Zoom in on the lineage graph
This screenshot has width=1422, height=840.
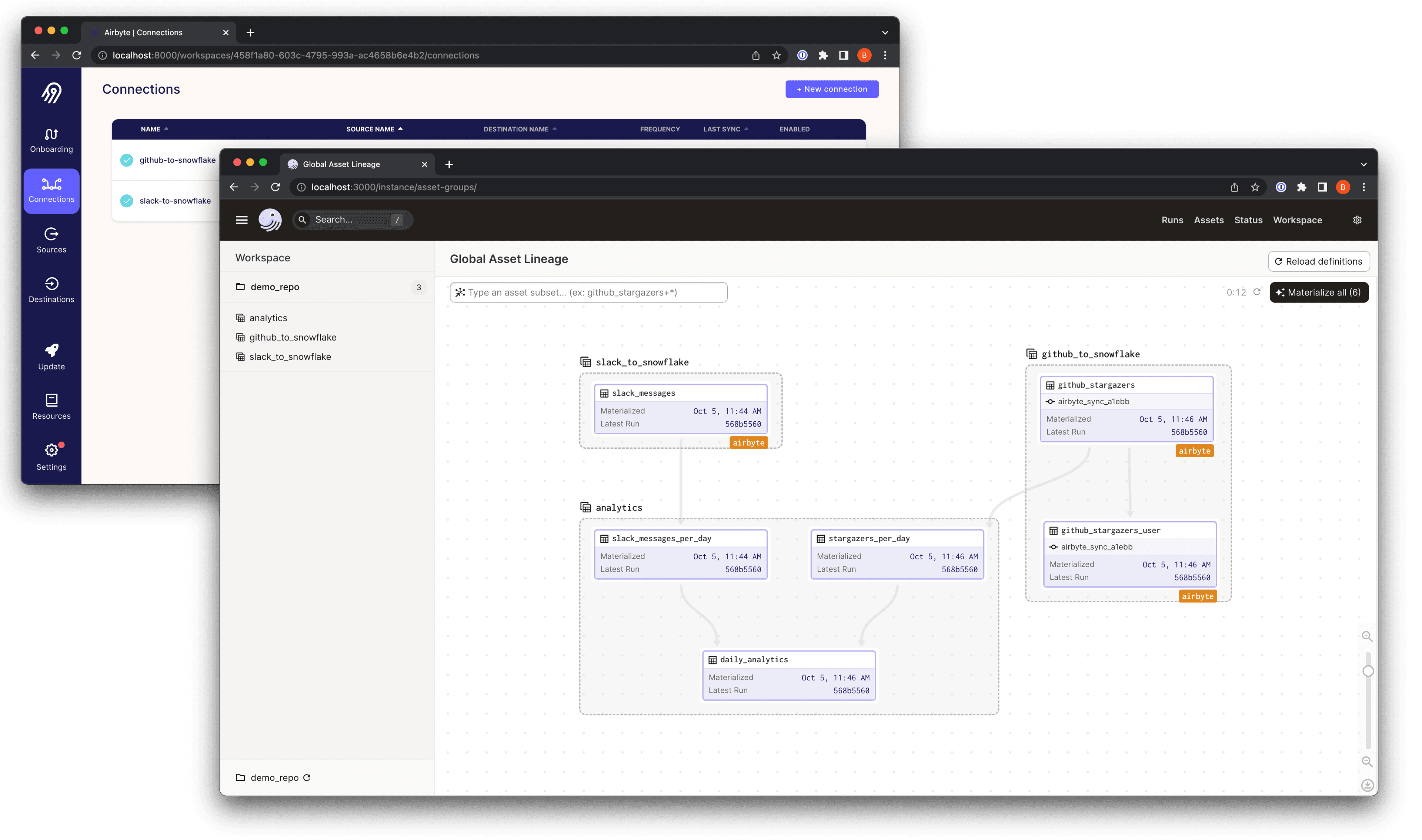(1367, 636)
